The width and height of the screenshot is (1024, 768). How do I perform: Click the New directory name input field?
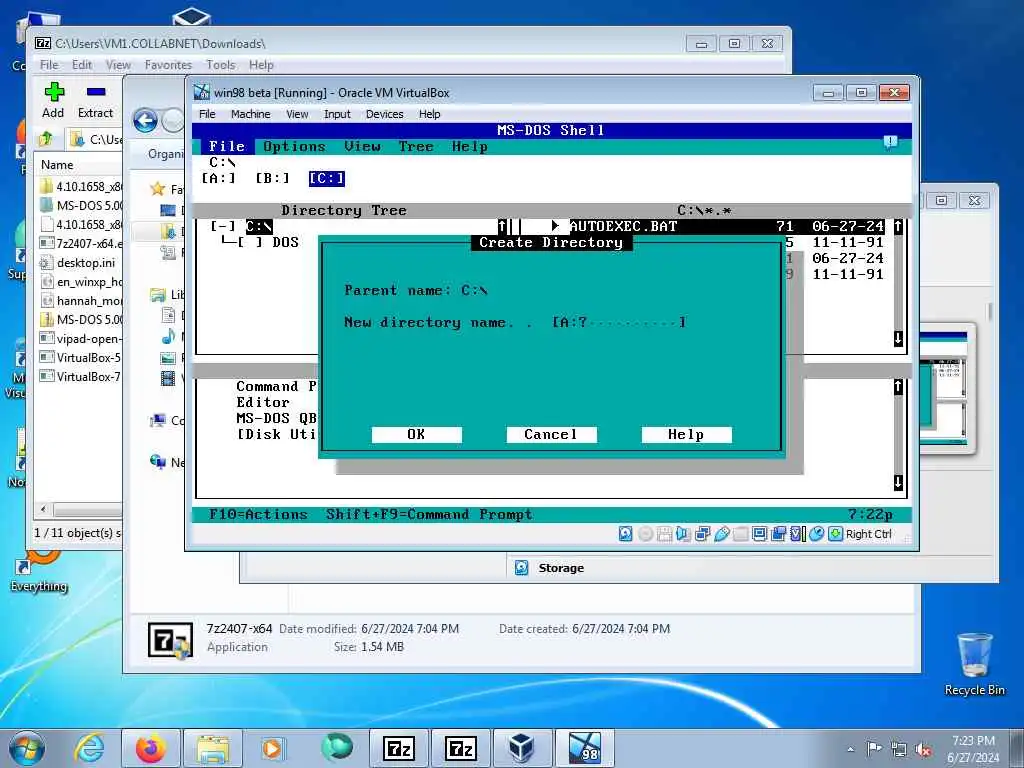(618, 322)
